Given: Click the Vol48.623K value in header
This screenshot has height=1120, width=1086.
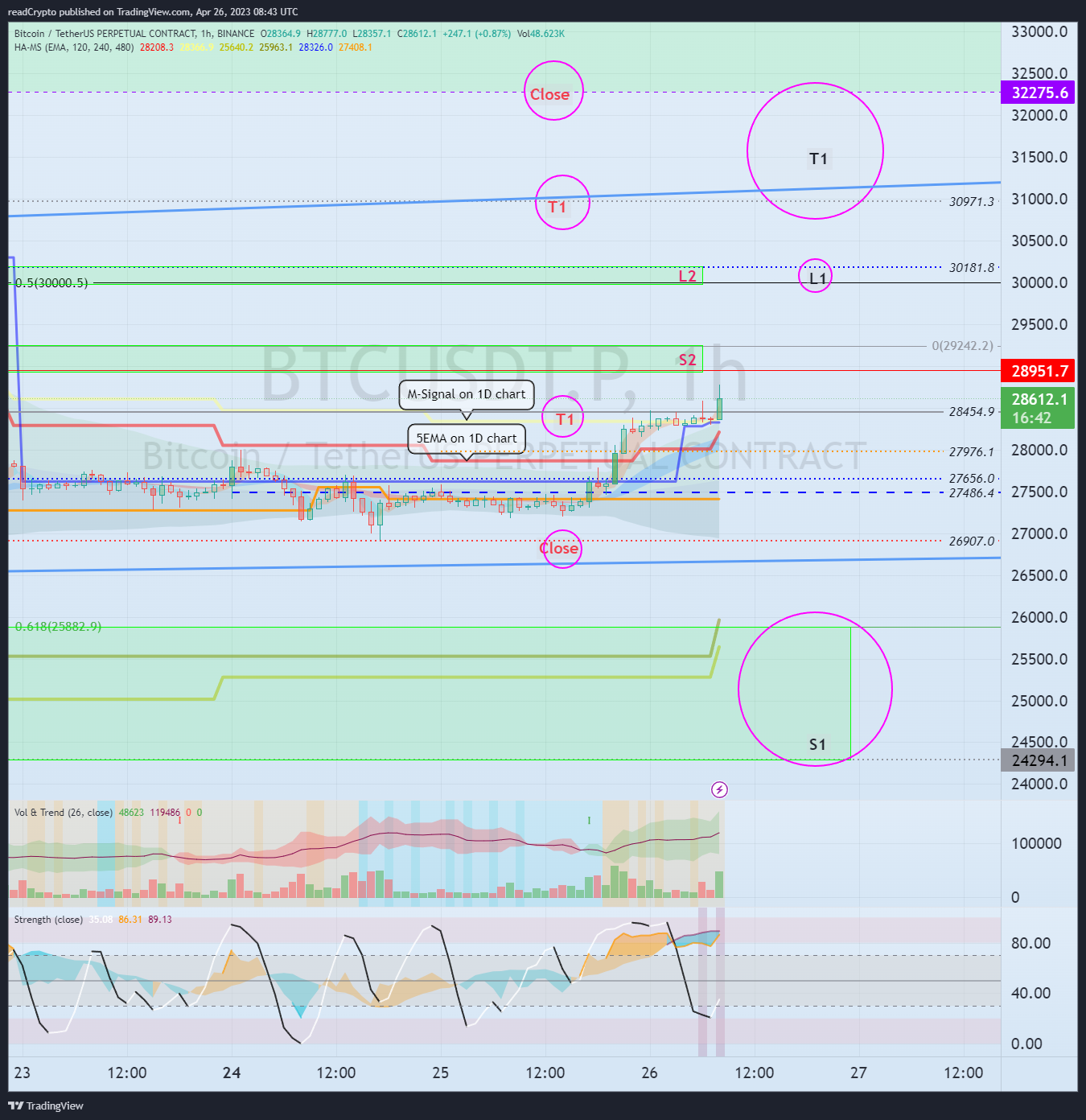Looking at the screenshot, I should click(x=541, y=34).
